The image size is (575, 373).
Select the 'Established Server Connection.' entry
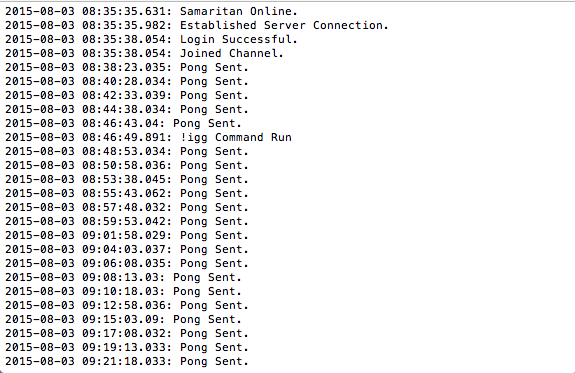(x=197, y=25)
